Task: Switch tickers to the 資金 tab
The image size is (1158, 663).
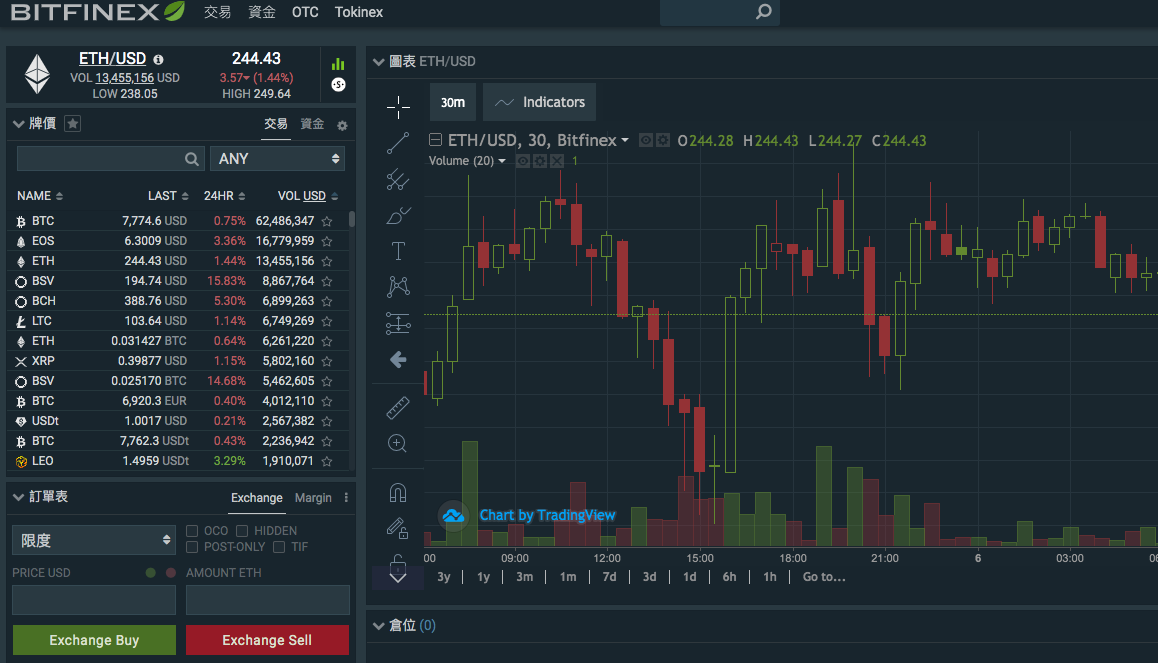Action: coord(312,124)
